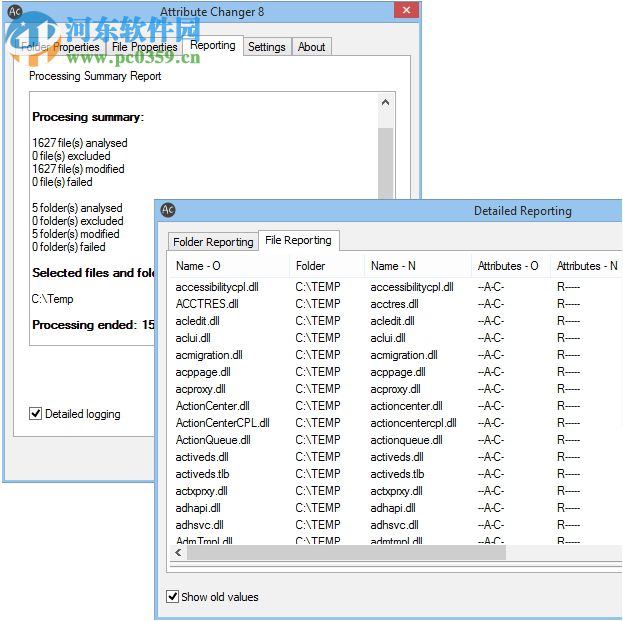This screenshot has height=621, width=623.
Task: Click acppage.dll in the Name - O column
Action: coord(203,372)
